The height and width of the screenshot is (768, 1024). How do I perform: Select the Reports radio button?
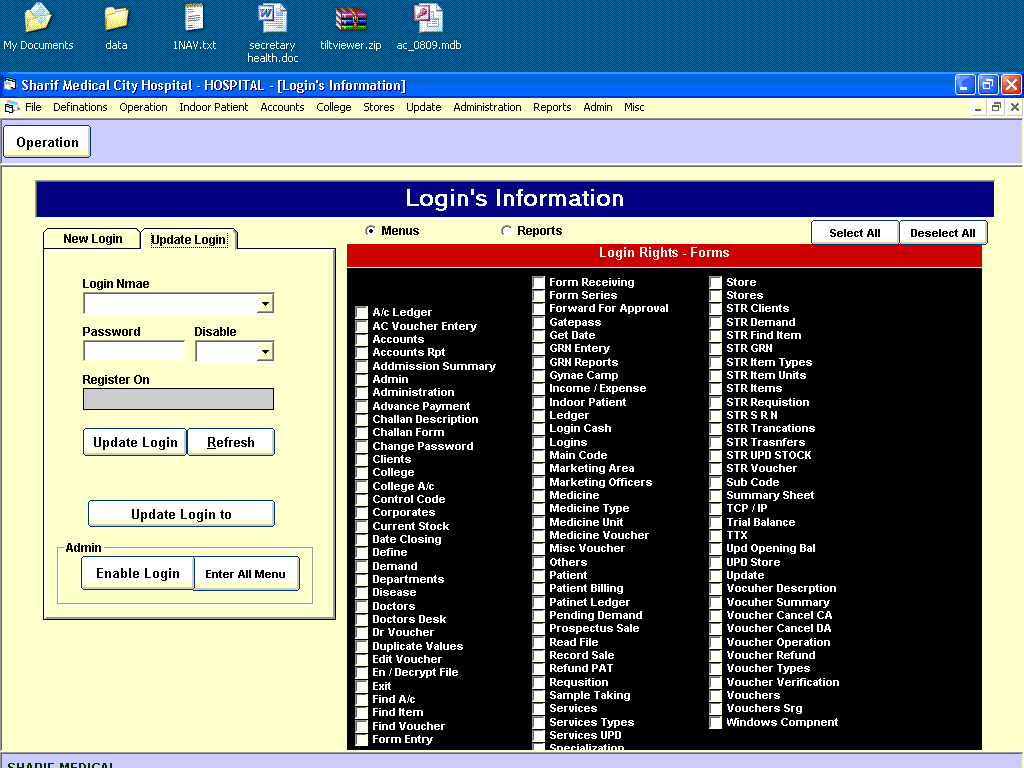(x=506, y=231)
